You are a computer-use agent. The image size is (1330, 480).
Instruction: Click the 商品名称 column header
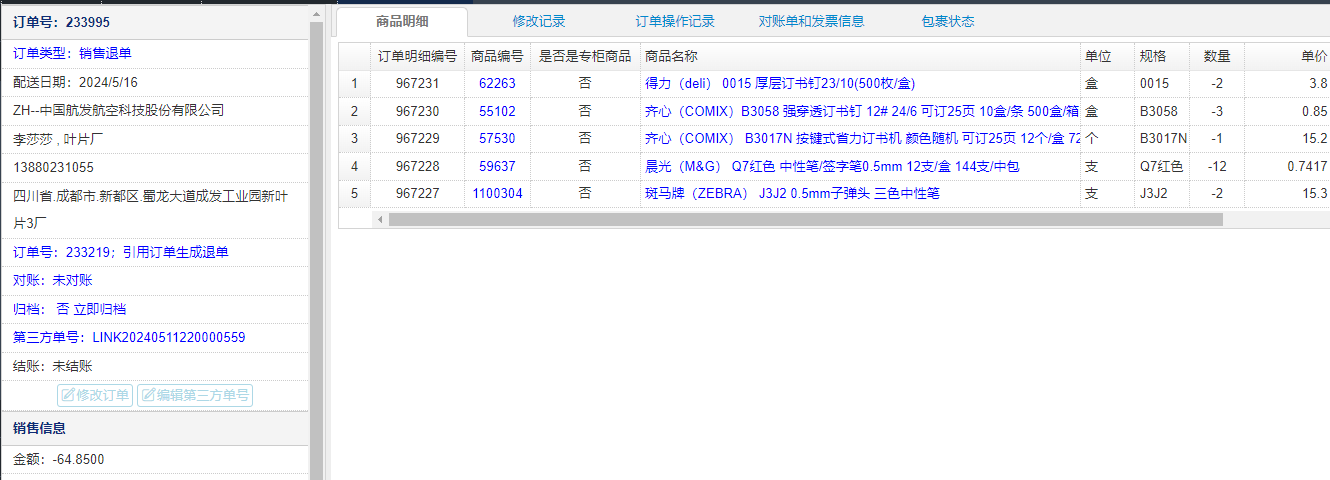860,56
